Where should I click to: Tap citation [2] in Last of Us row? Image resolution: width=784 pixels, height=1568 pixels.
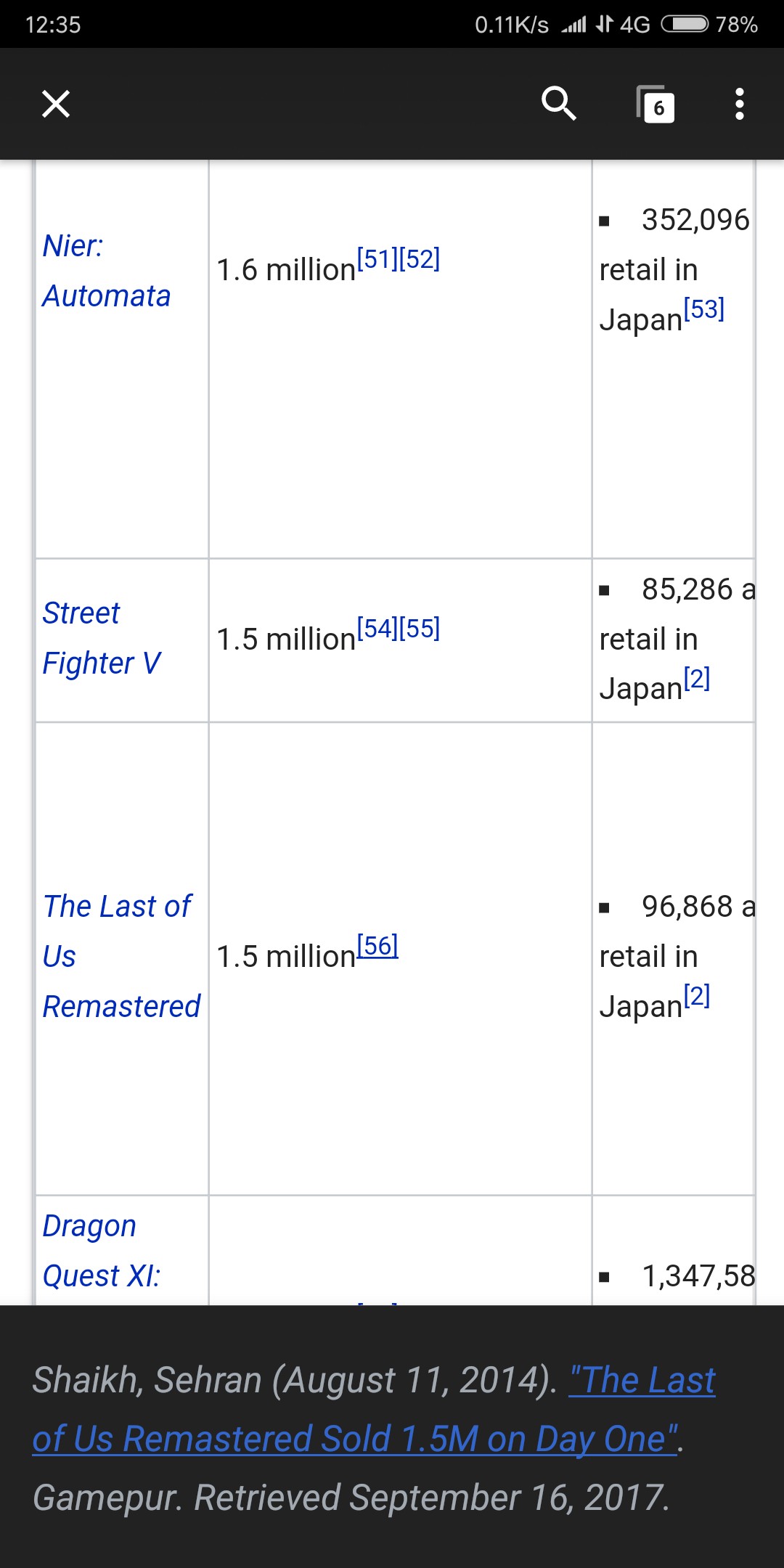pos(697,996)
